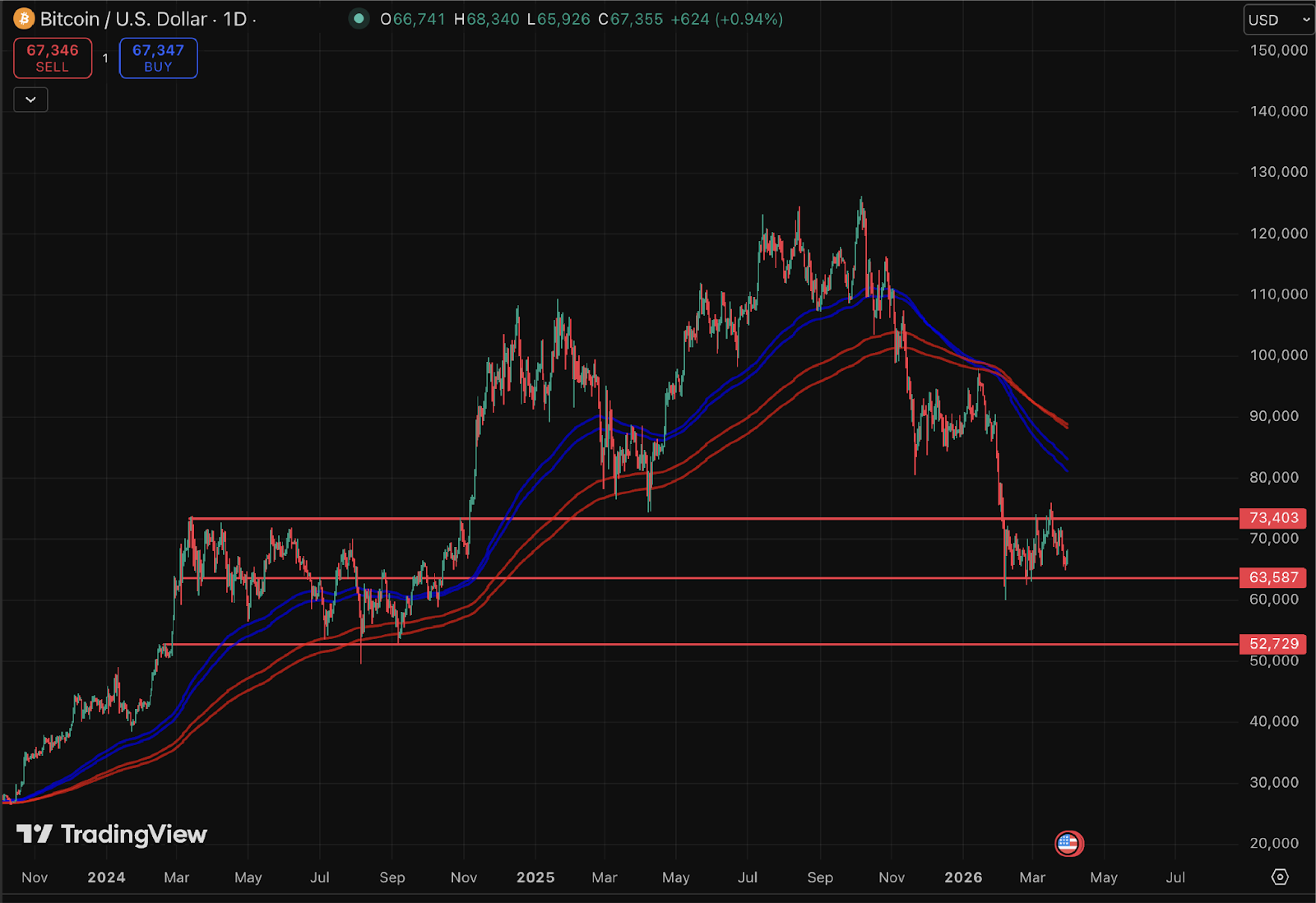
Task: Click the 100,000 price scale label
Action: click(x=1278, y=355)
